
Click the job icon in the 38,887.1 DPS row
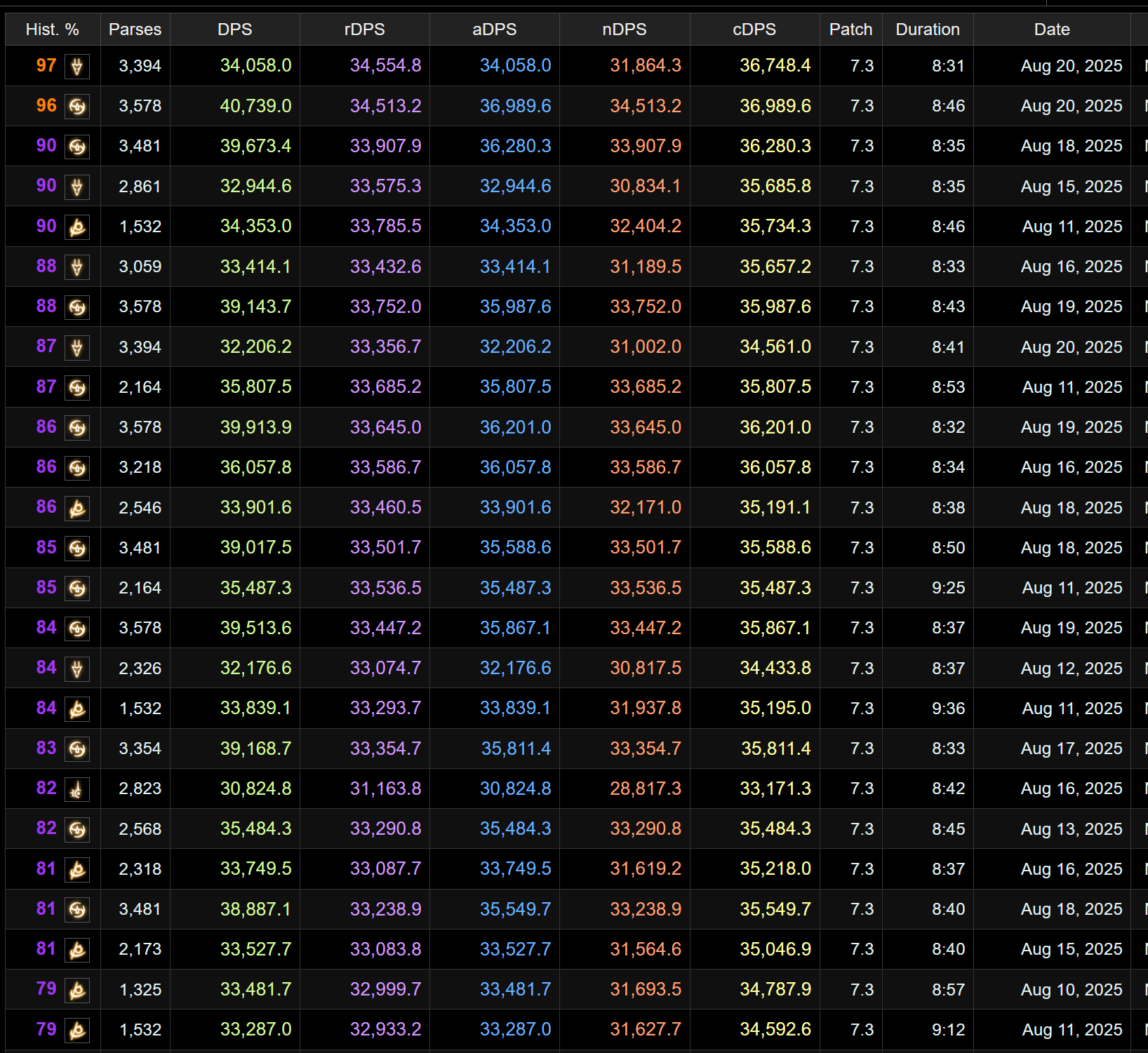pyautogui.click(x=77, y=910)
